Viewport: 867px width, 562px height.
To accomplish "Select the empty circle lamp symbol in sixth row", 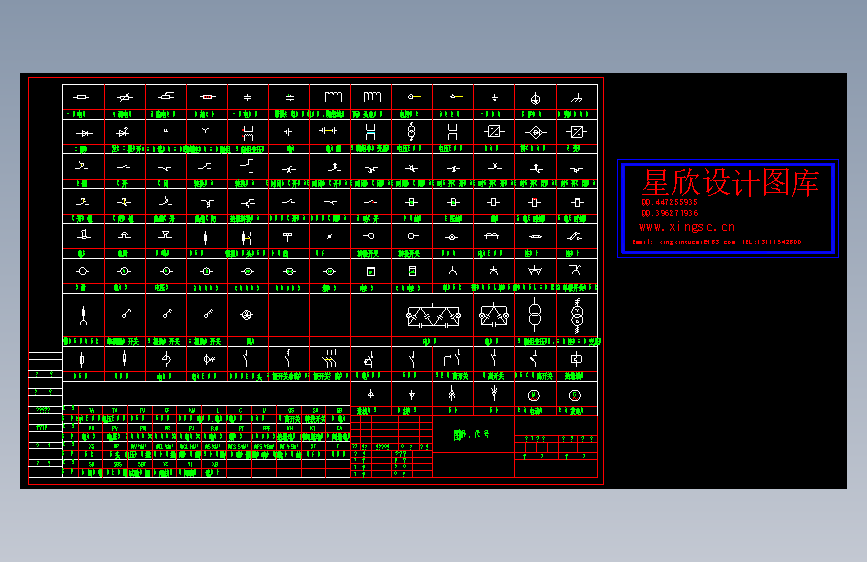I will (x=82, y=271).
